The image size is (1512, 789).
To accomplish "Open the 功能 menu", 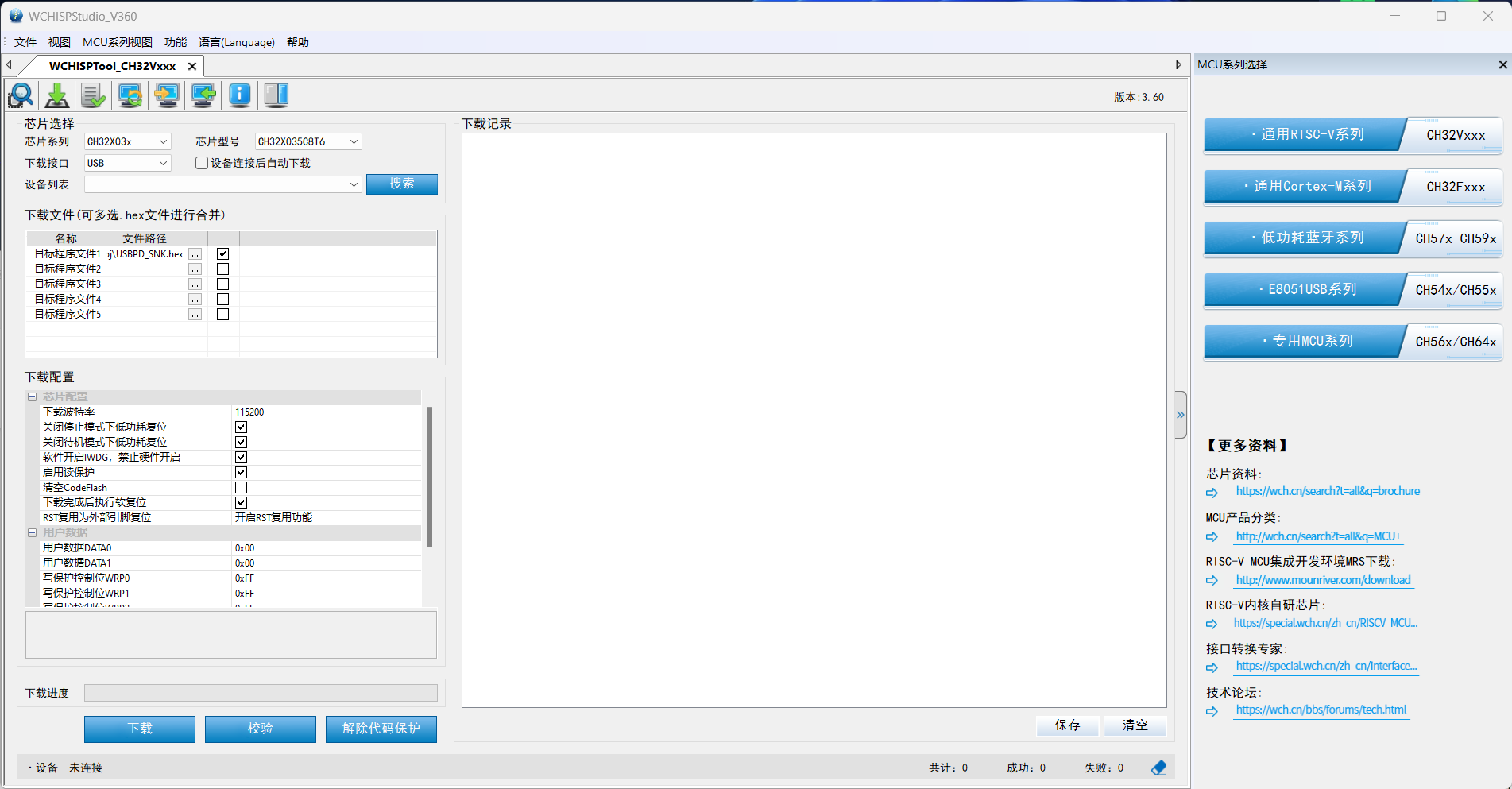I will point(175,42).
